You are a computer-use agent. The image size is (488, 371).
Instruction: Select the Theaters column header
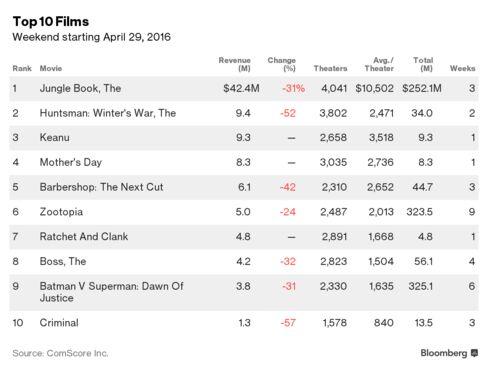pyautogui.click(x=330, y=68)
